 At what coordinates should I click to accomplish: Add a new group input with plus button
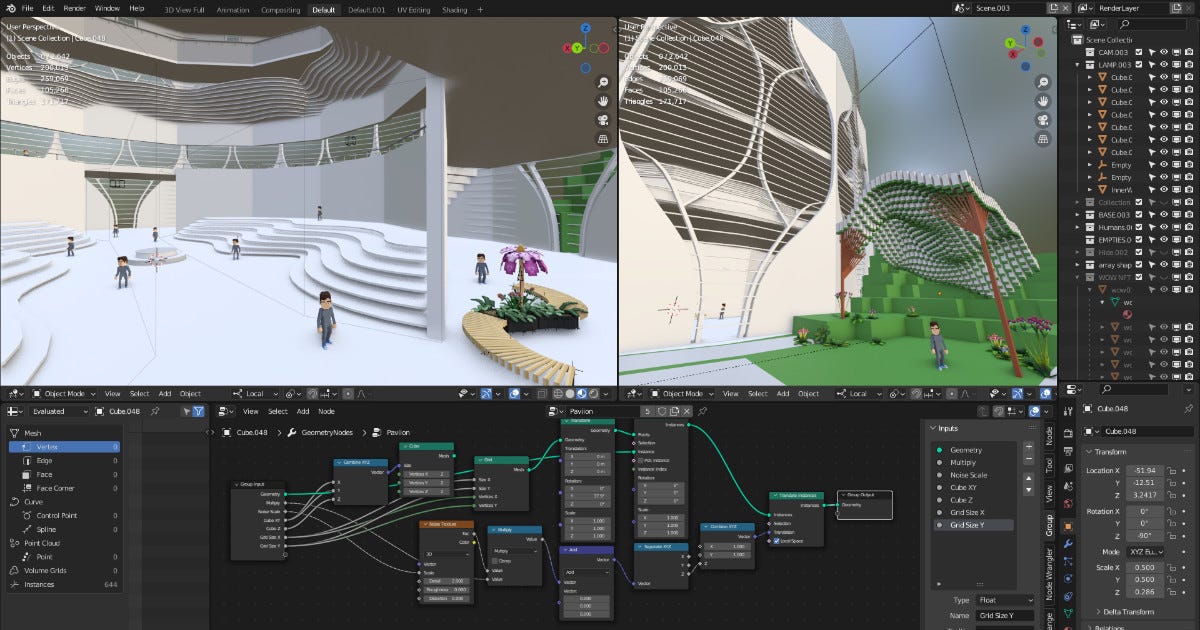coord(1029,448)
